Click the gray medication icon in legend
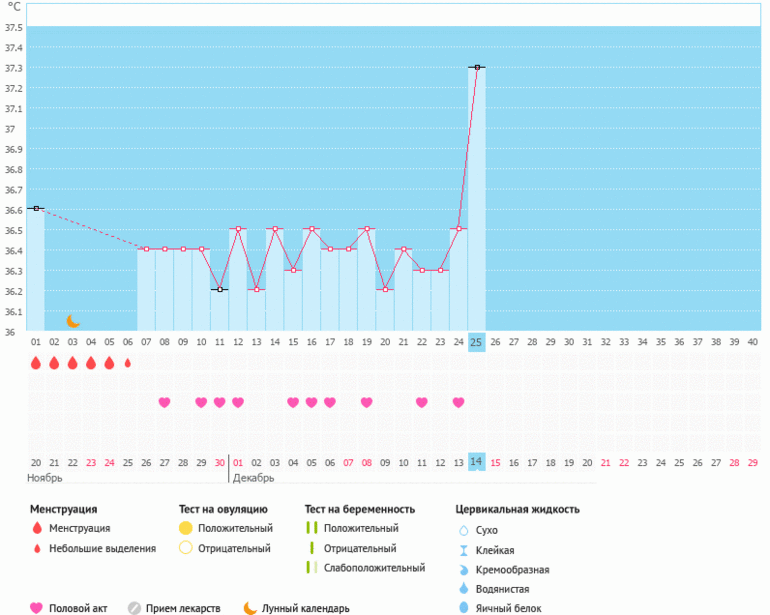Image resolution: width=770 pixels, height=615 pixels. (134, 607)
